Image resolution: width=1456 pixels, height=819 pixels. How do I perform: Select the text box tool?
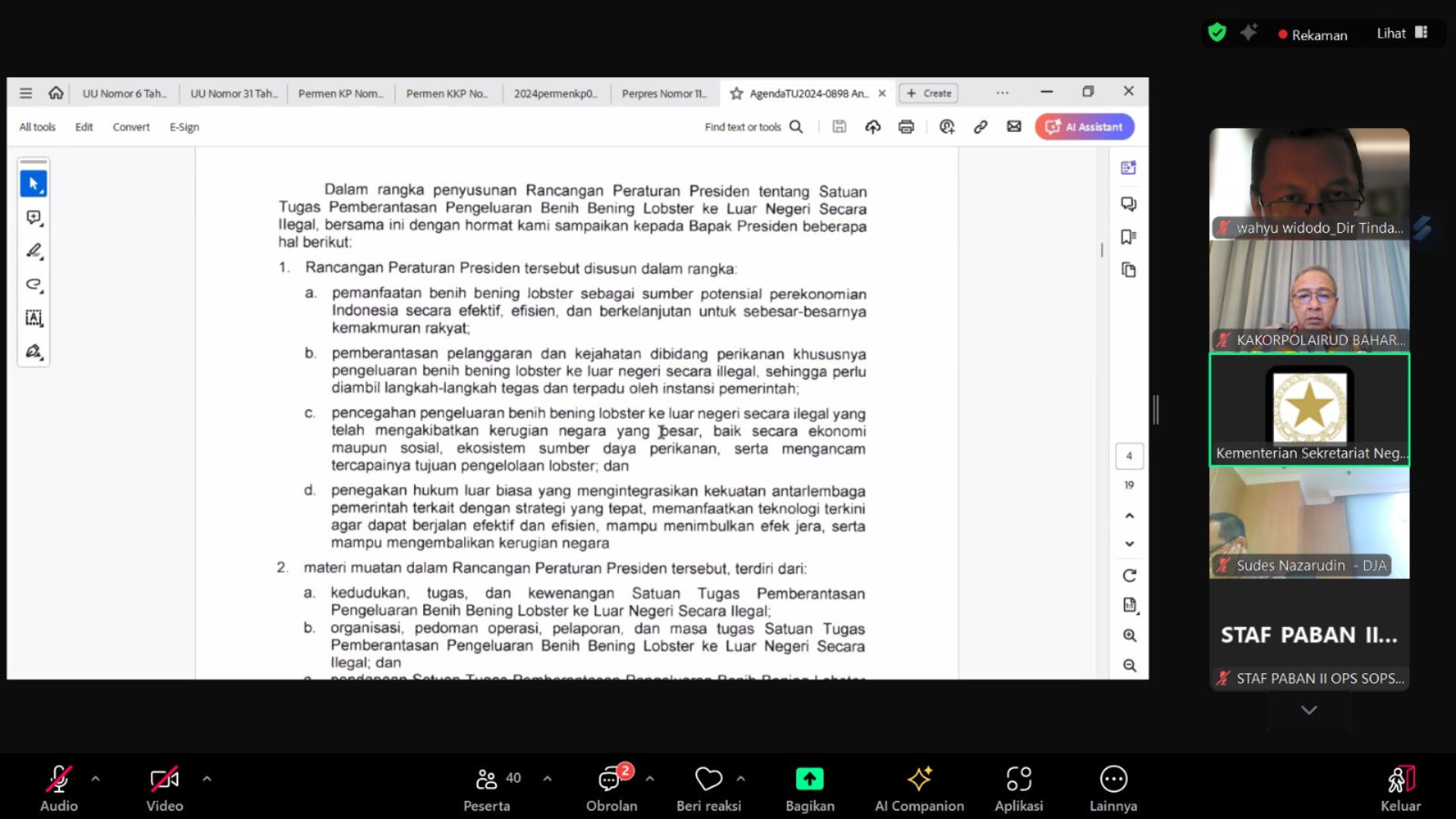click(33, 318)
